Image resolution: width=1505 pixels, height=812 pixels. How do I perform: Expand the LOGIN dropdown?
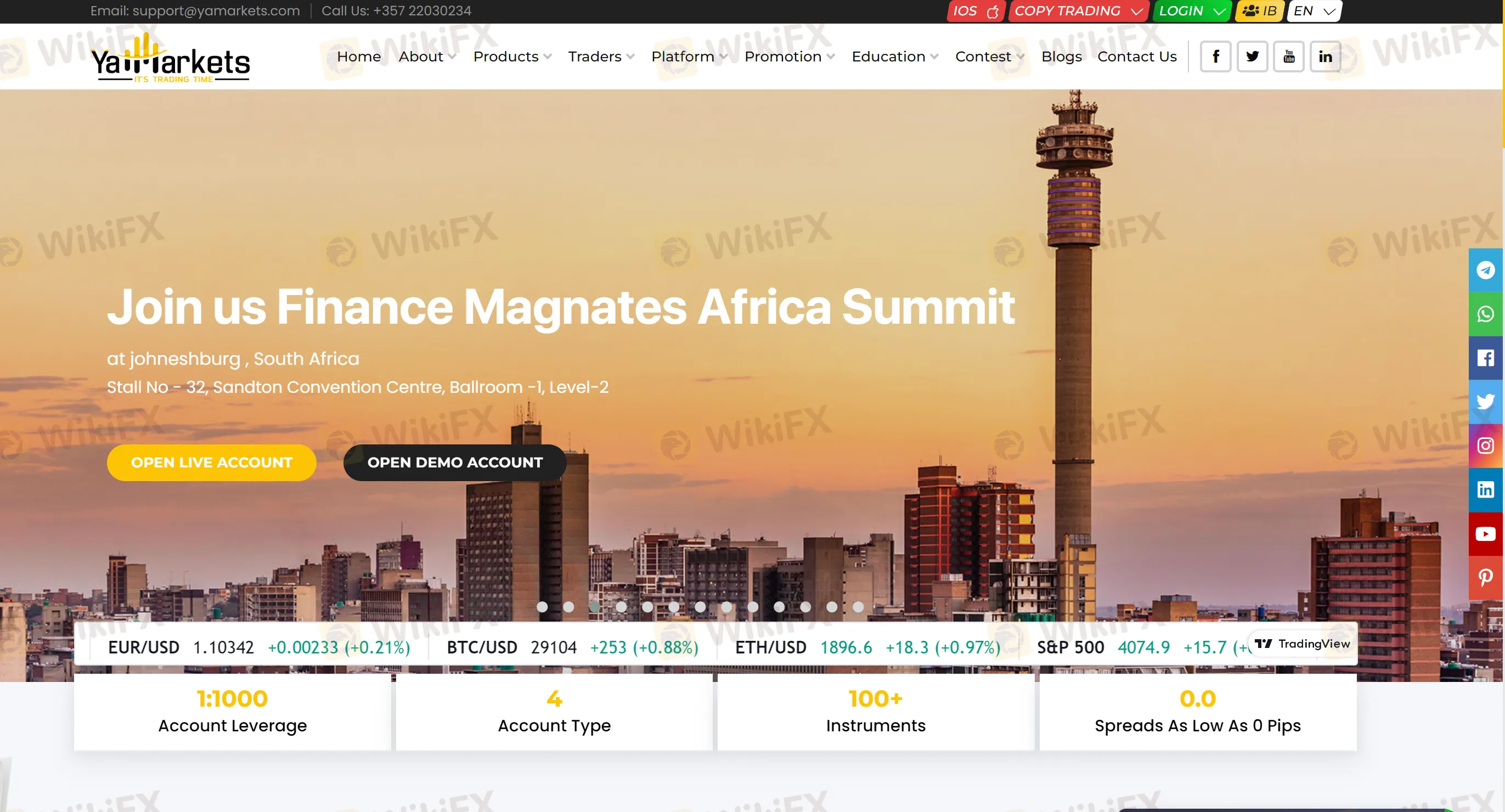[x=1192, y=11]
